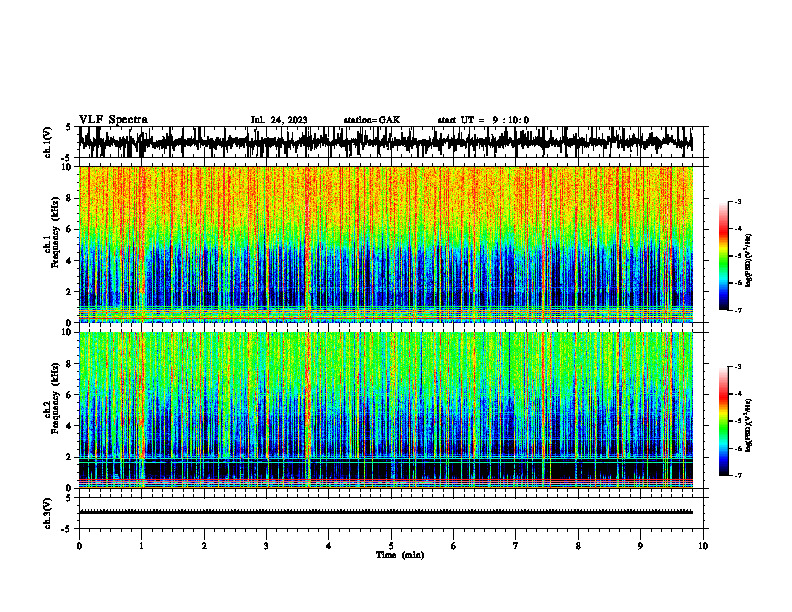The height and width of the screenshot is (612, 792).
Task: Click the station=GAK label
Action: (x=372, y=120)
